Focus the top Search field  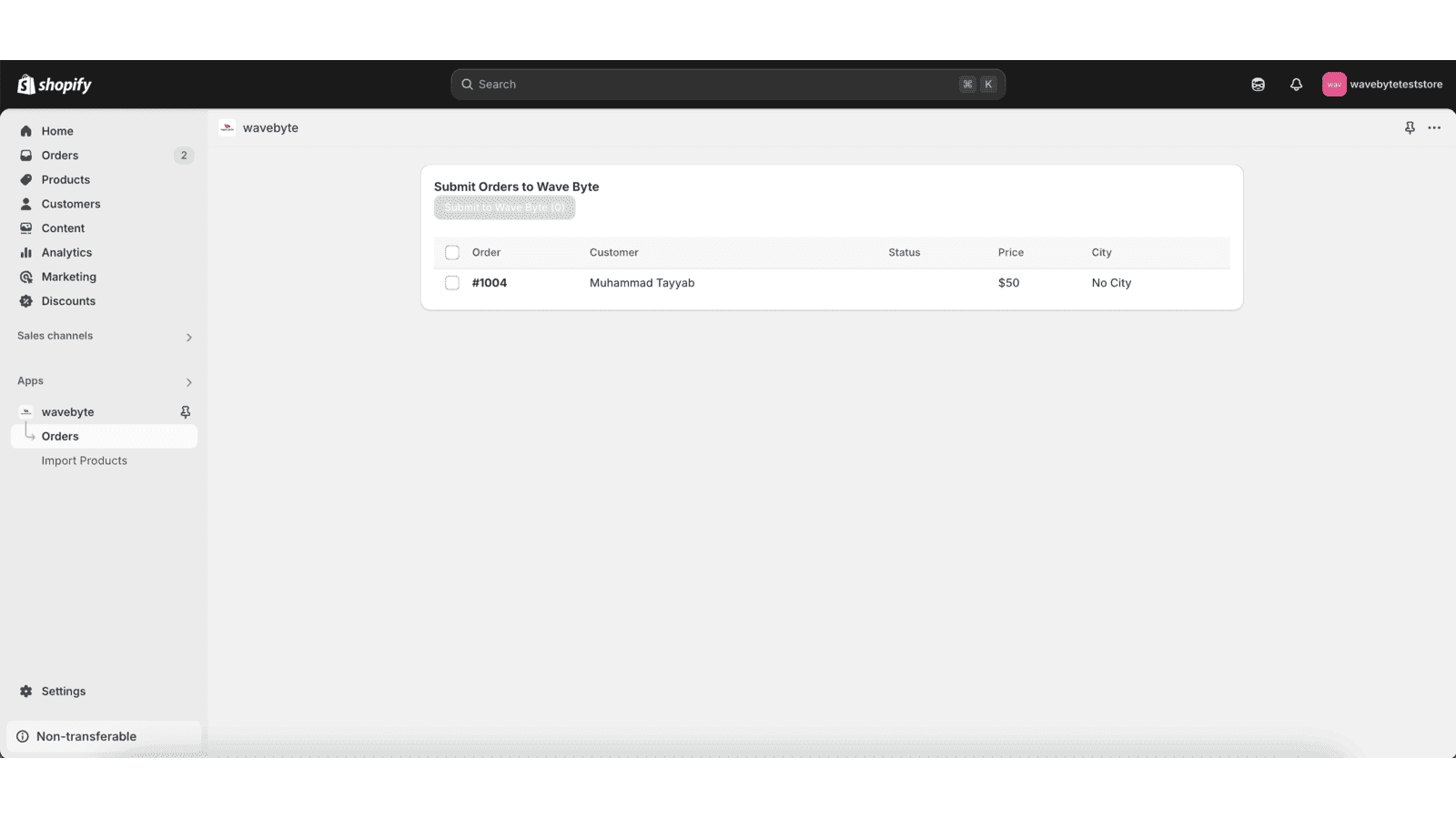(728, 85)
